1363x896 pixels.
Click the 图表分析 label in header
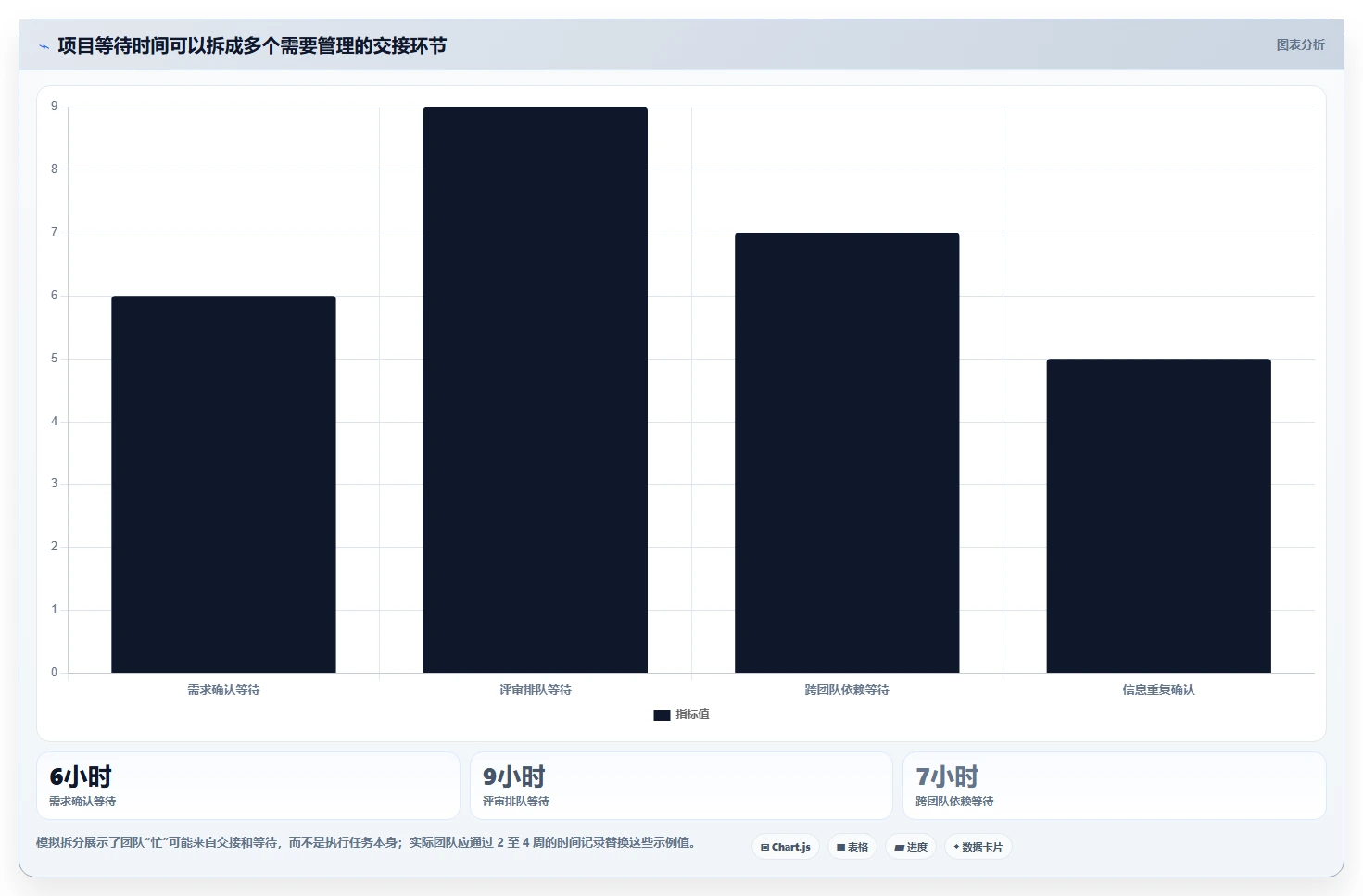click(1300, 44)
